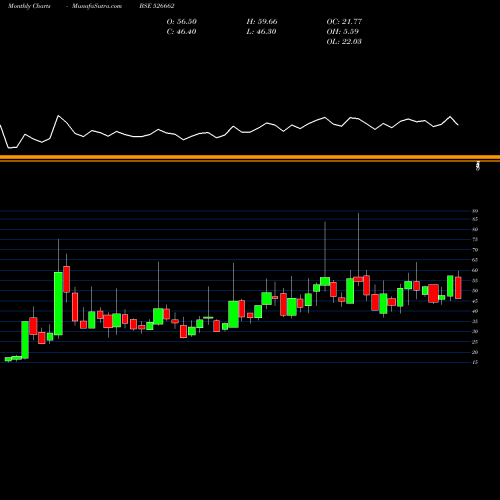Select the high value 'H: 59.66'

[262, 22]
